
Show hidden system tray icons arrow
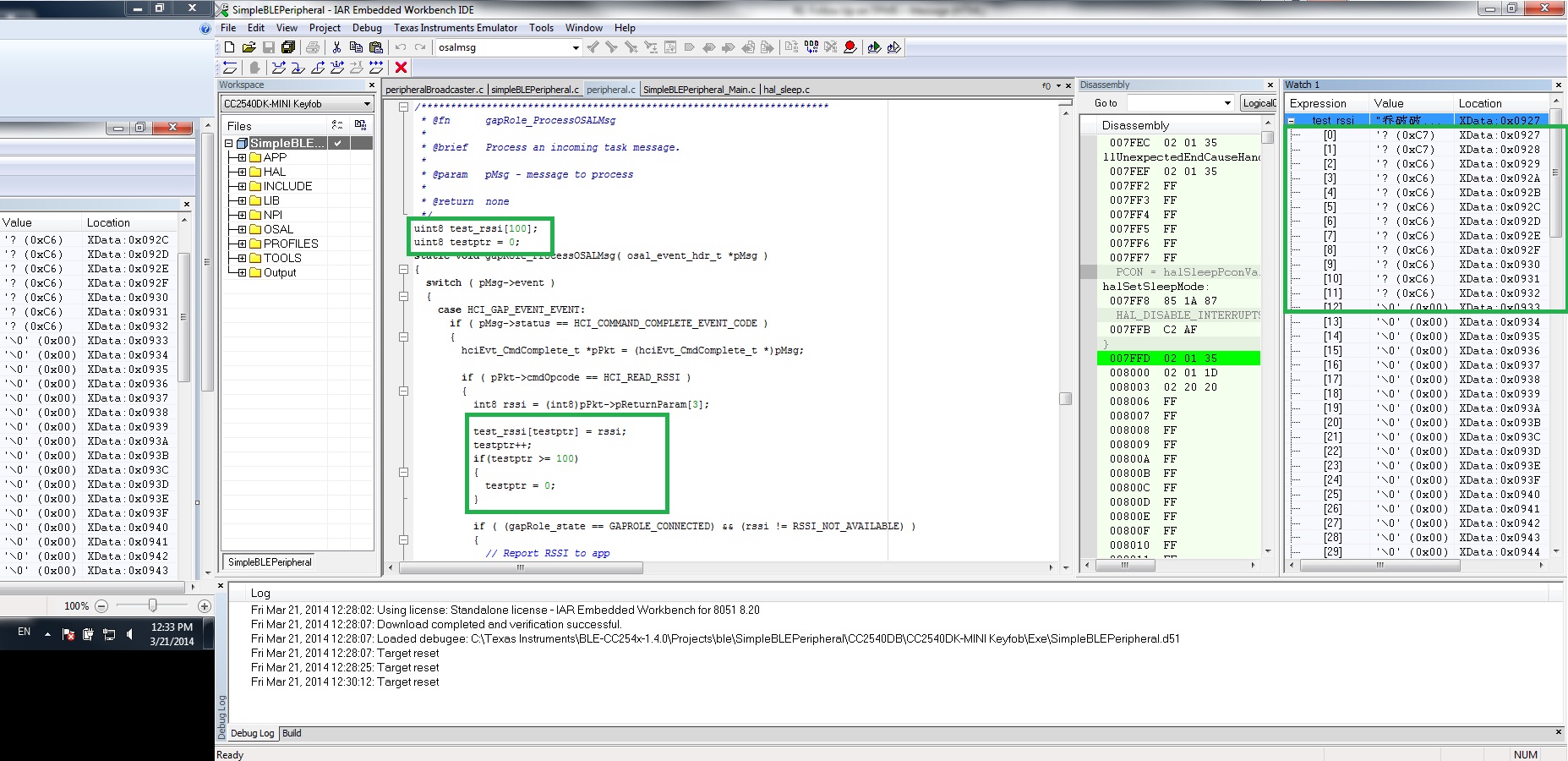pos(47,634)
